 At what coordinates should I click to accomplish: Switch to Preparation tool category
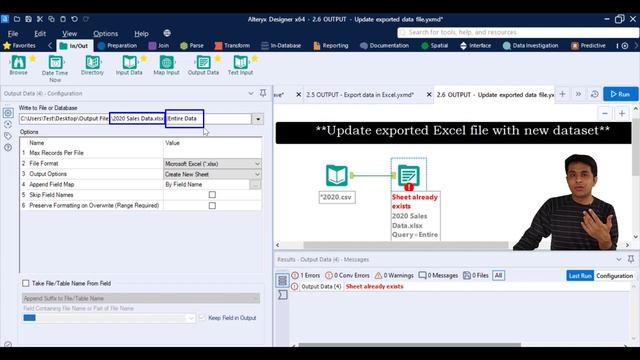click(x=118, y=46)
